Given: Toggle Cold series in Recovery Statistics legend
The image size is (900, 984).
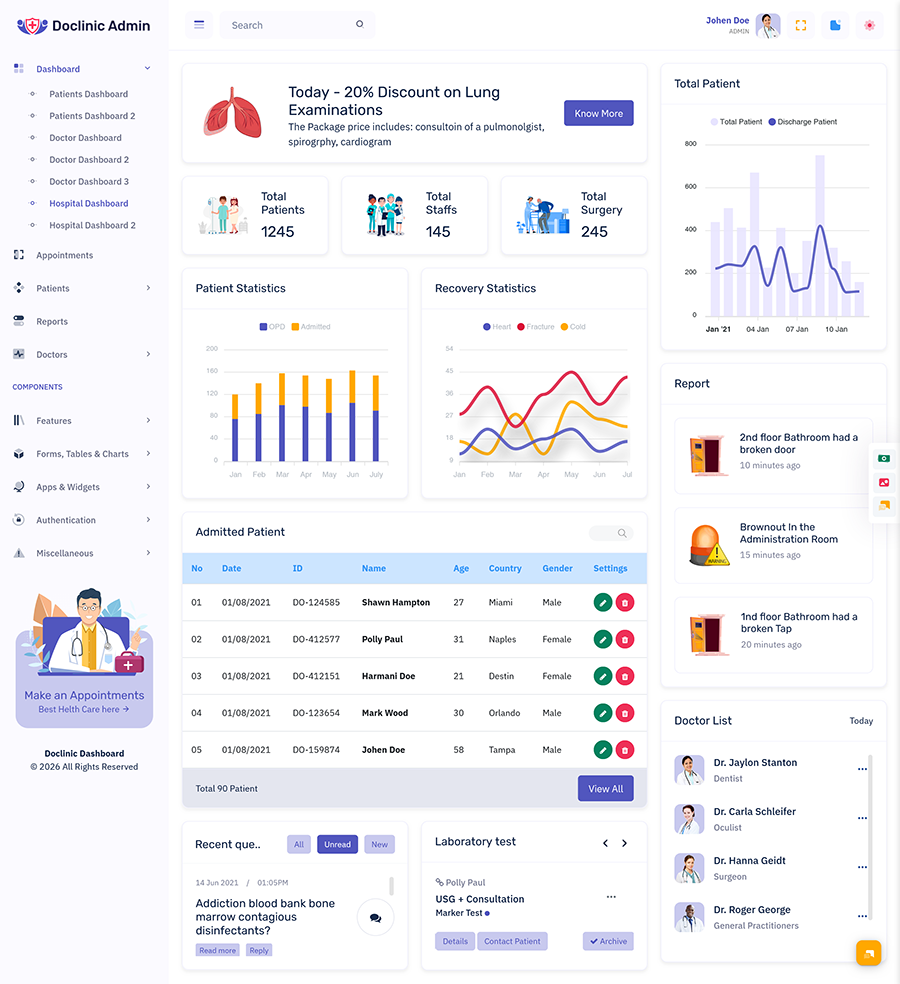Looking at the screenshot, I should (573, 326).
